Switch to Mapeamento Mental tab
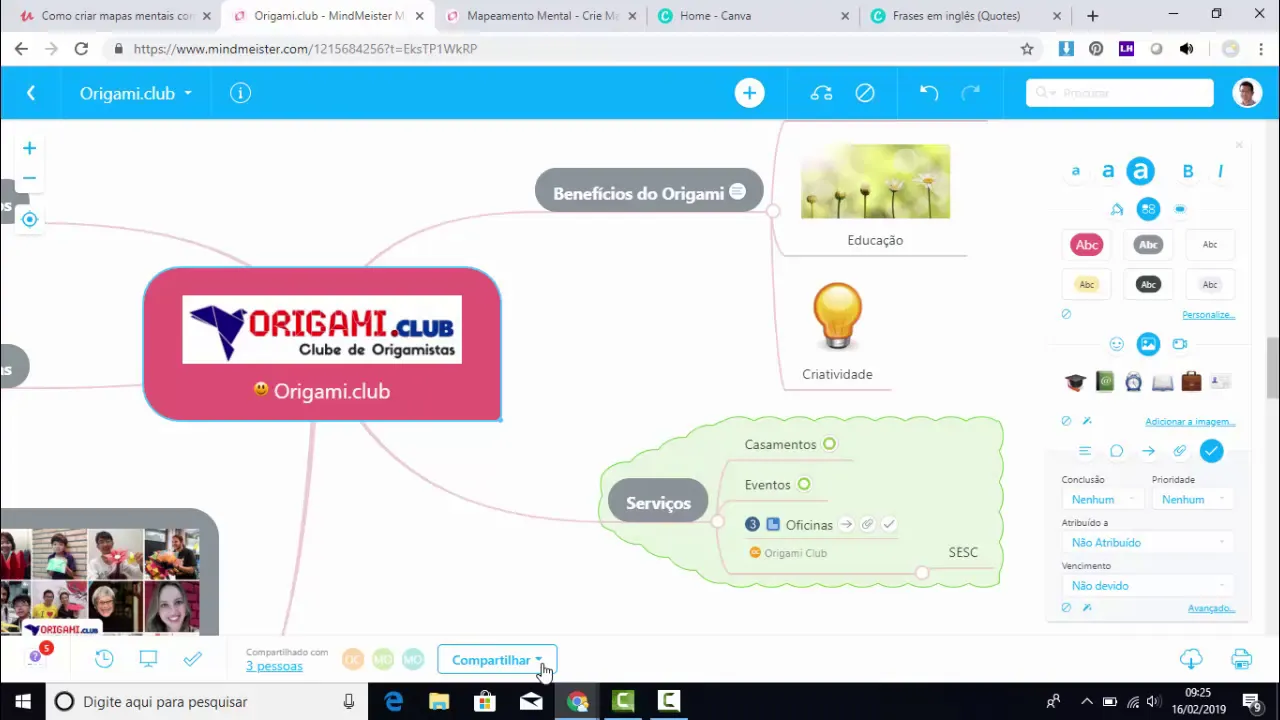 (x=540, y=16)
